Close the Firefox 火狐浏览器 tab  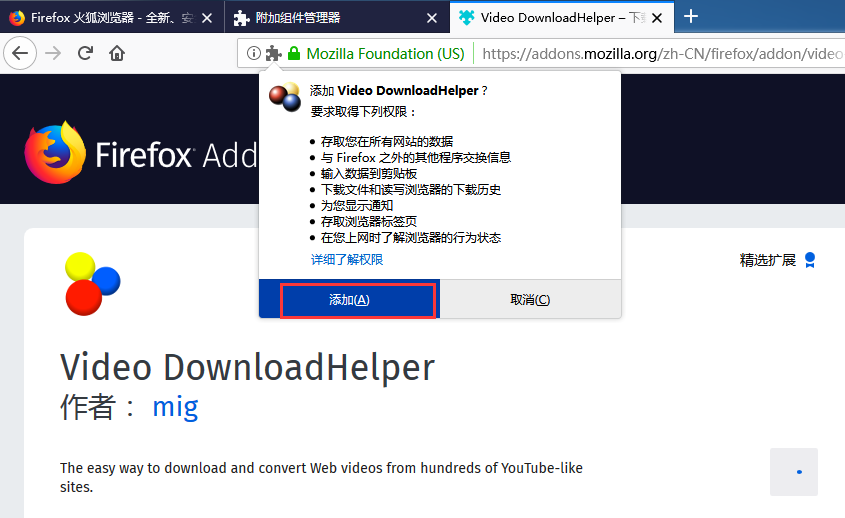[x=207, y=18]
